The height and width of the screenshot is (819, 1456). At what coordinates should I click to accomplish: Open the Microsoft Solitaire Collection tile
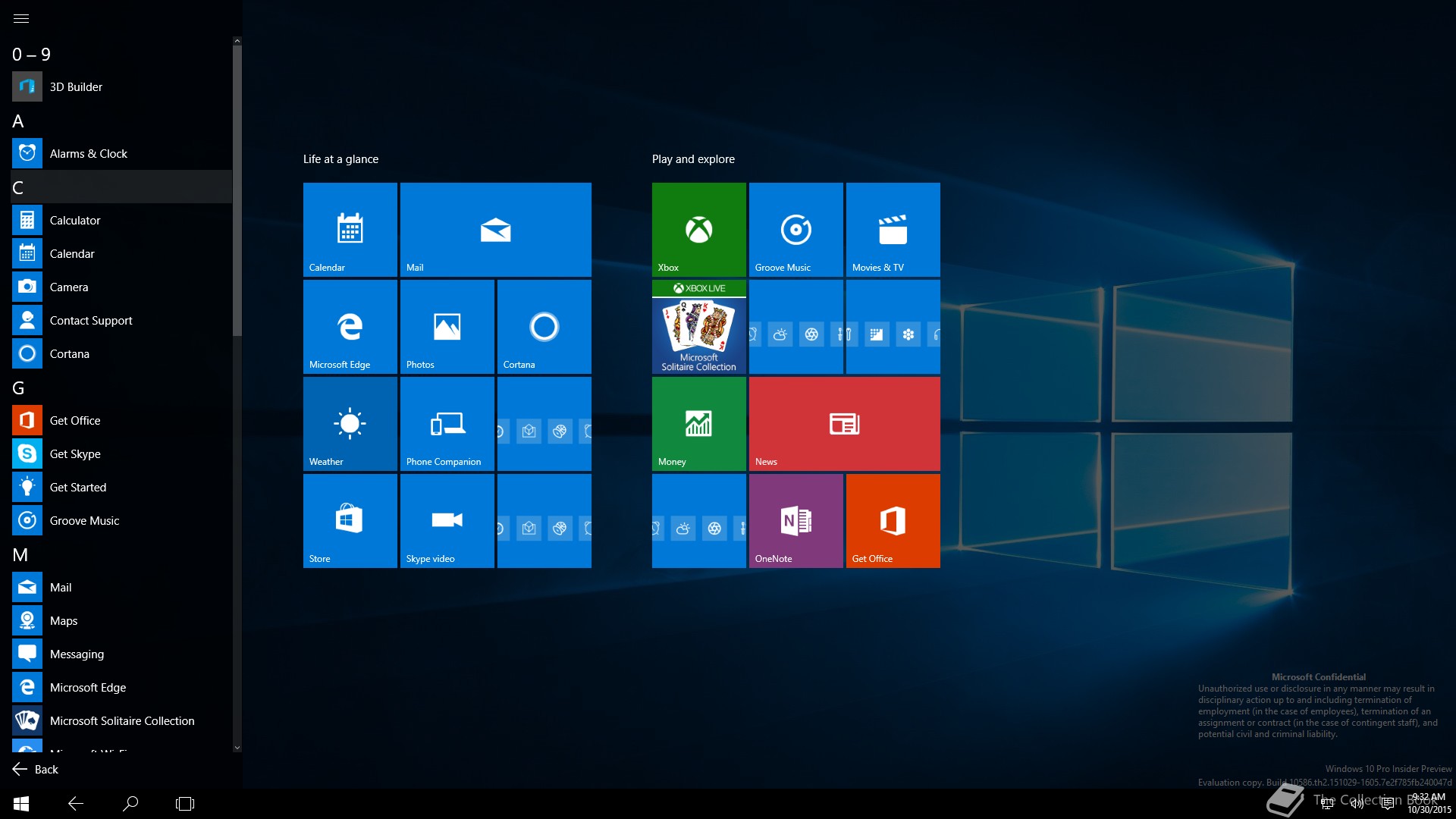point(699,327)
